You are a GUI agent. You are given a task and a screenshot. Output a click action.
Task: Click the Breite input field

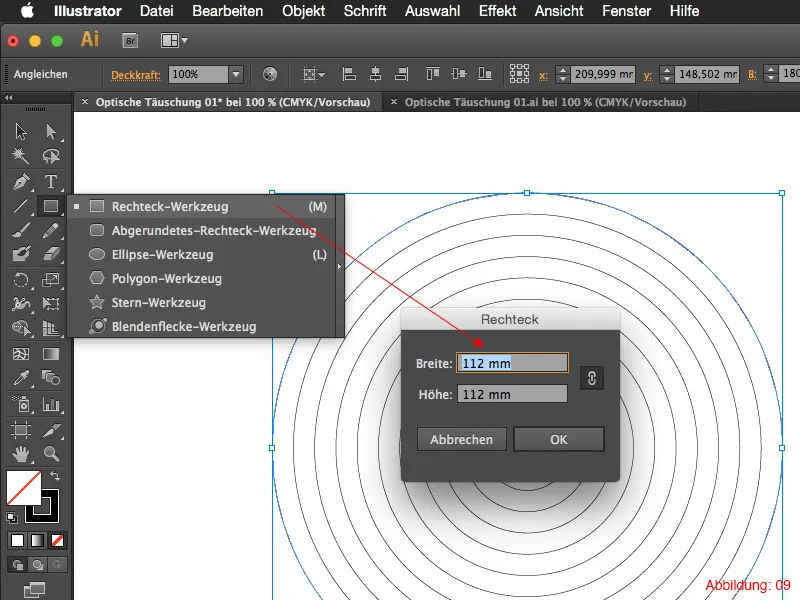512,363
